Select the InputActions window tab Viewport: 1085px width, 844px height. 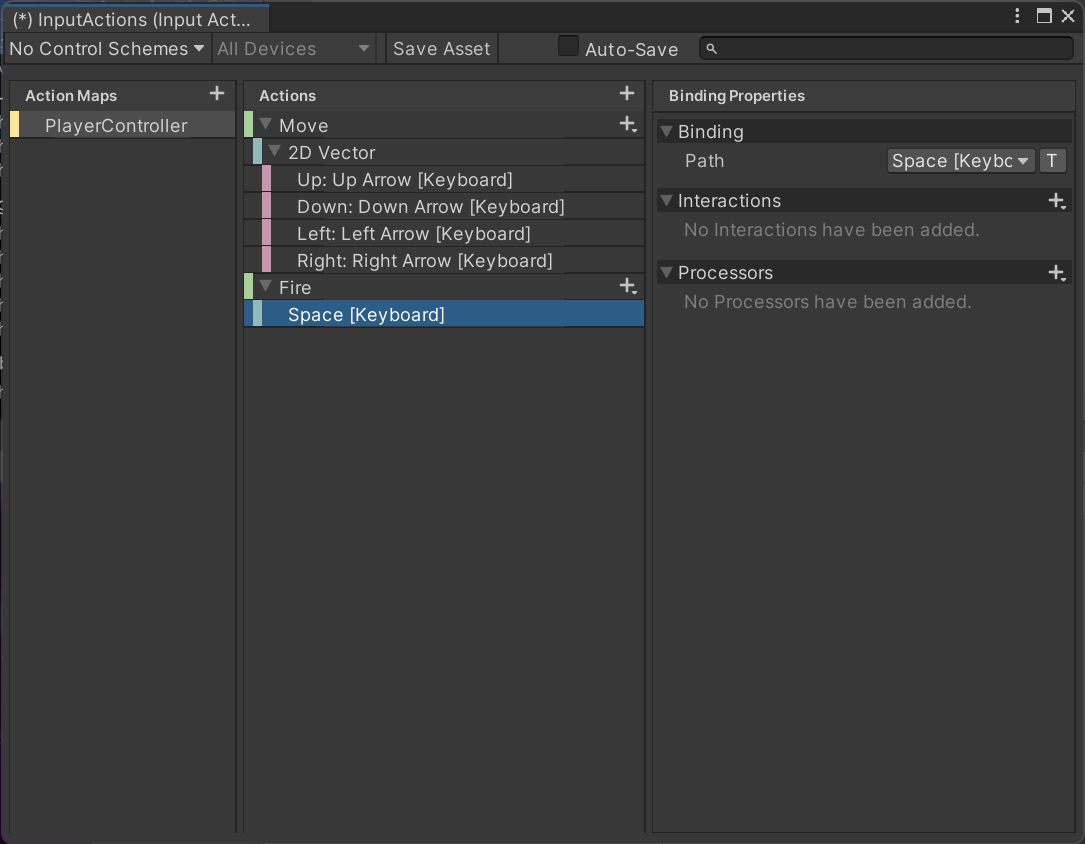click(136, 19)
